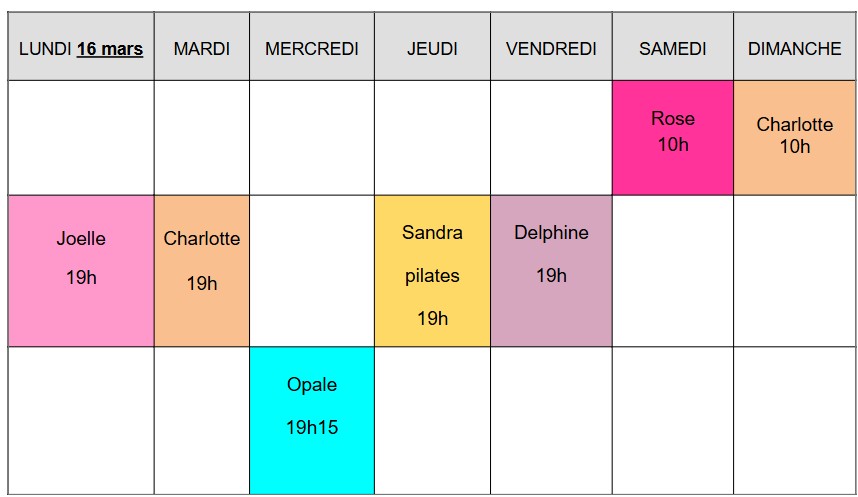Click the MARDI column header
The height and width of the screenshot is (497, 858).
point(202,47)
